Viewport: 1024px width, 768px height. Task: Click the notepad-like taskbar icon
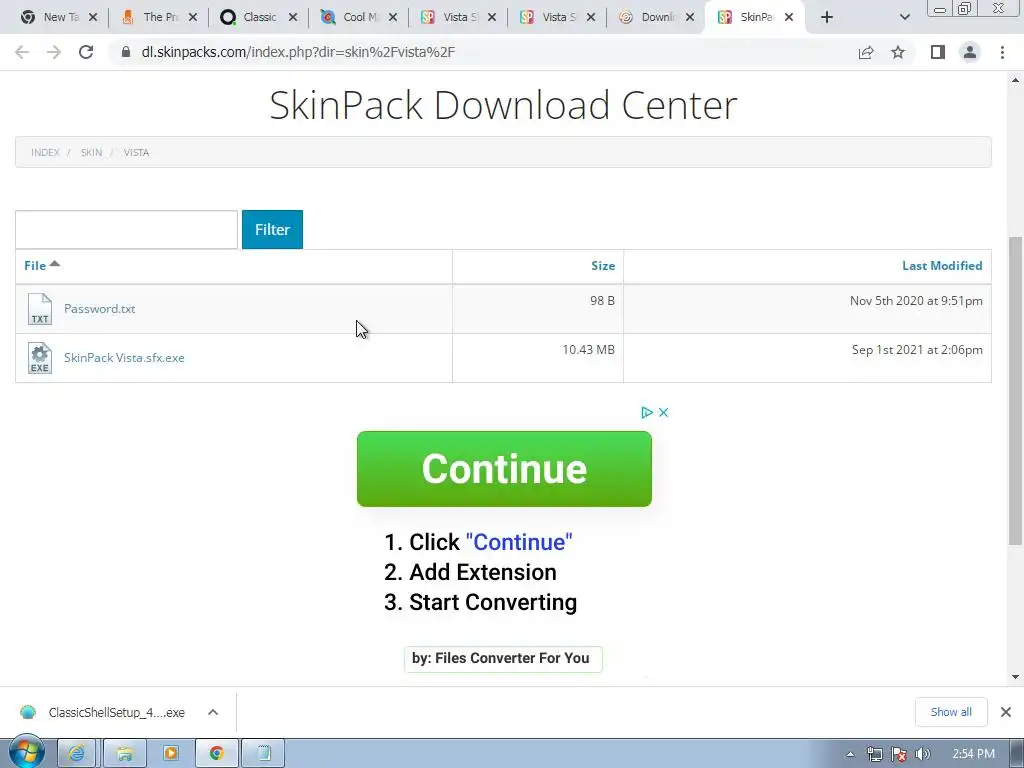[x=263, y=754]
